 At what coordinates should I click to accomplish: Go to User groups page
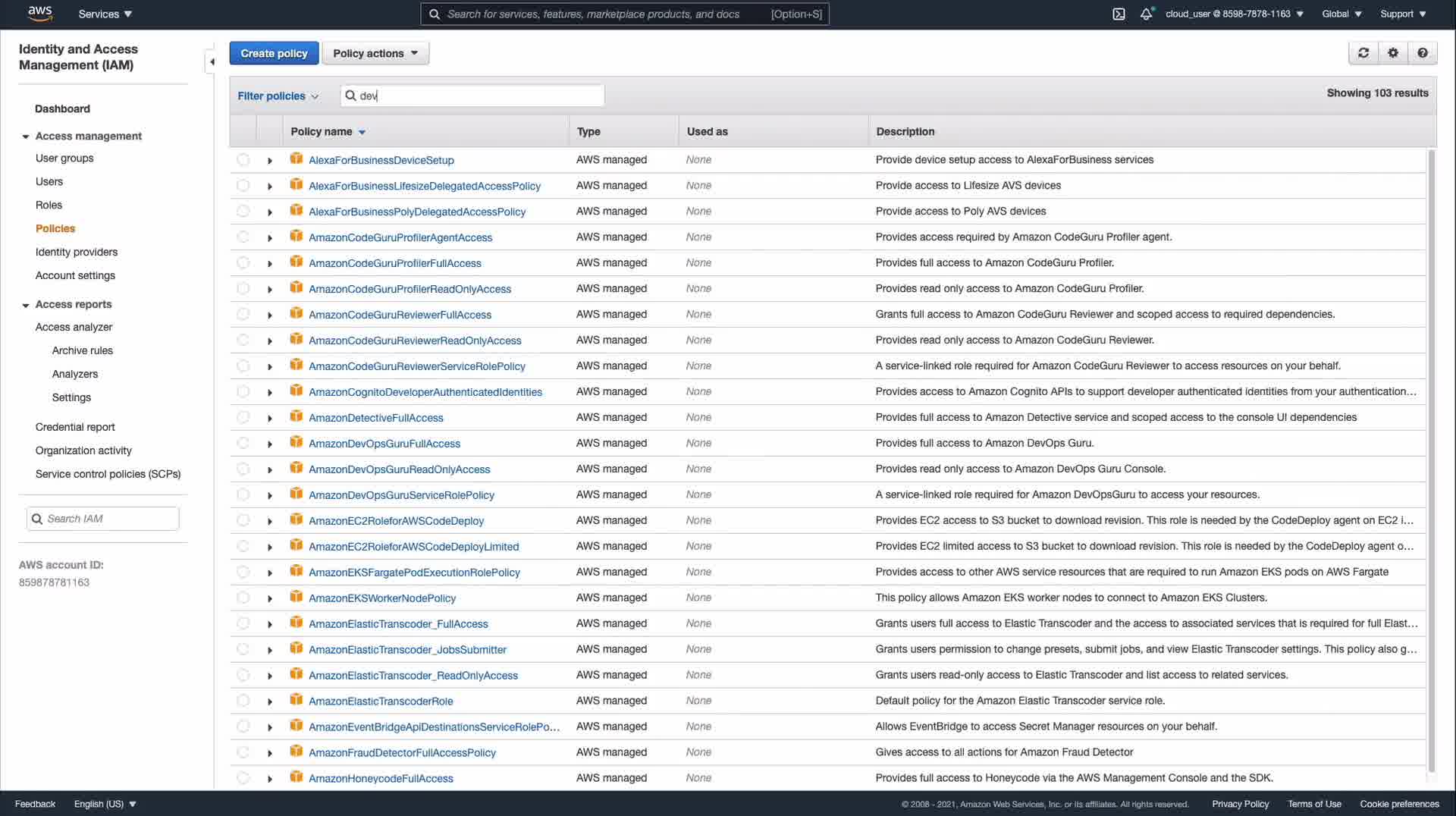[64, 158]
